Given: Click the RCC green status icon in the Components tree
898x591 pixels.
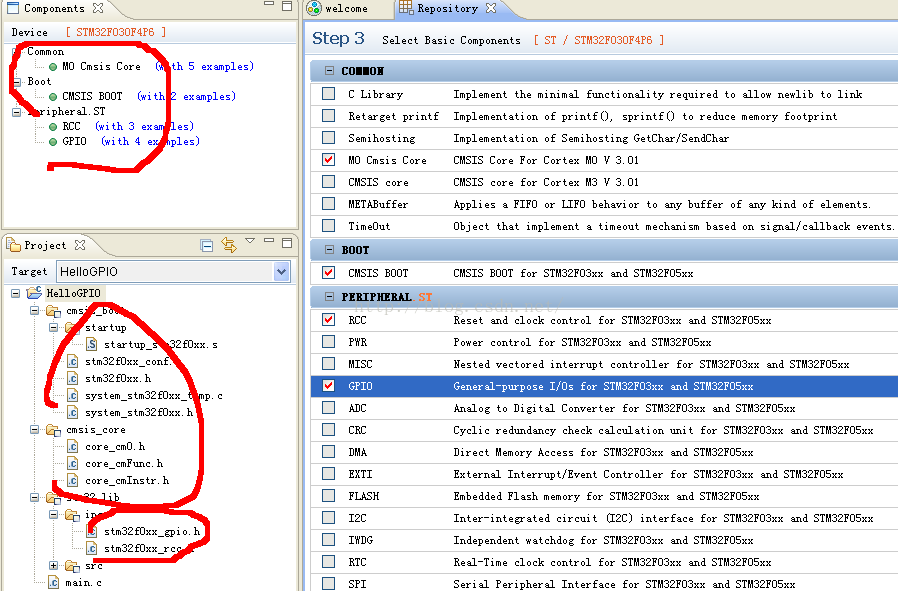Looking at the screenshot, I should (53, 127).
